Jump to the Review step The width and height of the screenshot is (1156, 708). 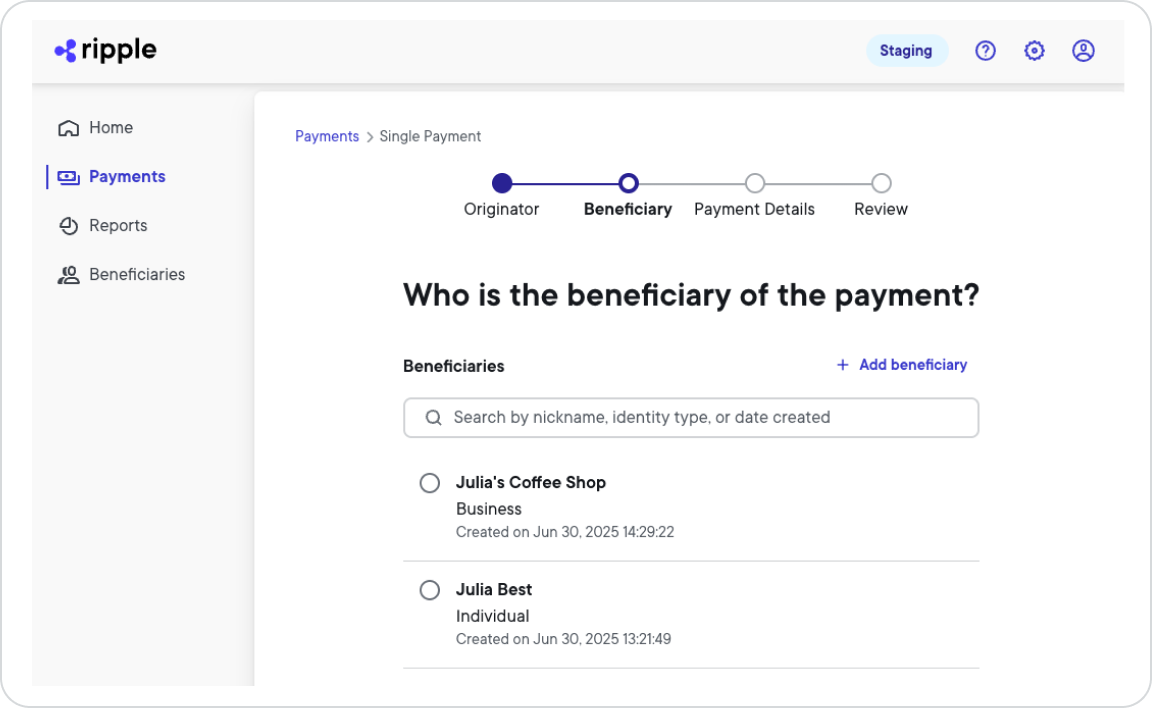pos(881,184)
